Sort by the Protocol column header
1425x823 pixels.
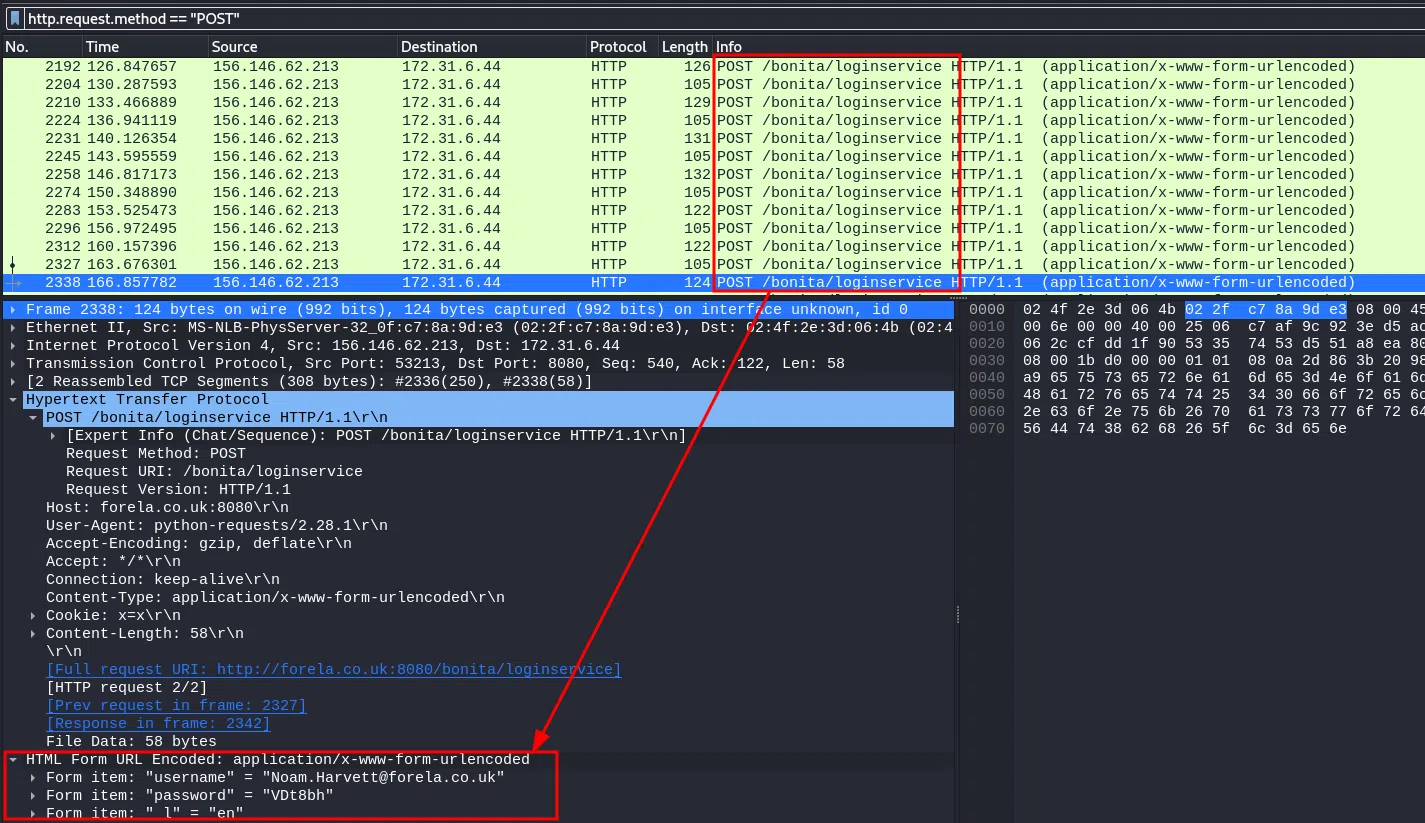[x=617, y=47]
